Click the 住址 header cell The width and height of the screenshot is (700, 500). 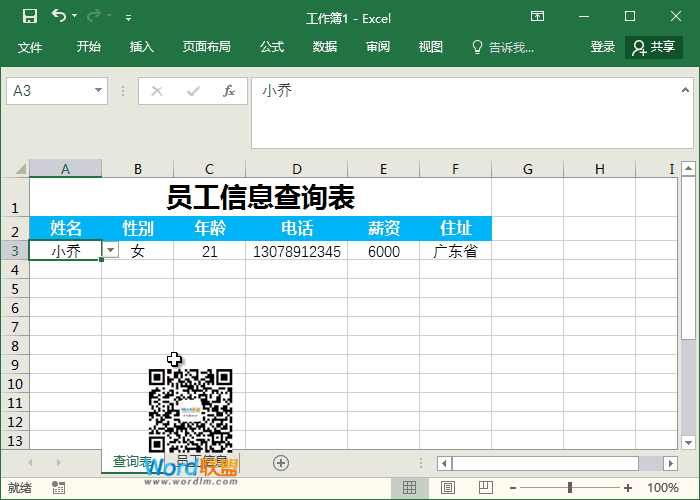(455, 228)
